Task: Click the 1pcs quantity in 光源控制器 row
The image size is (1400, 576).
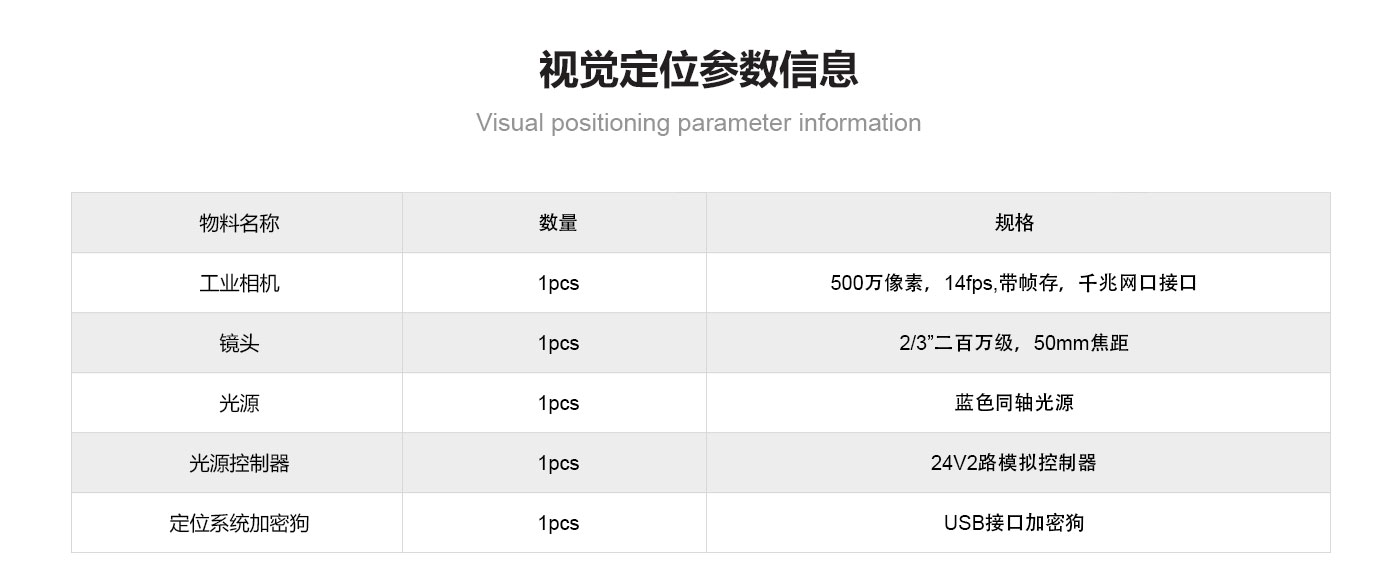Action: coord(558,463)
